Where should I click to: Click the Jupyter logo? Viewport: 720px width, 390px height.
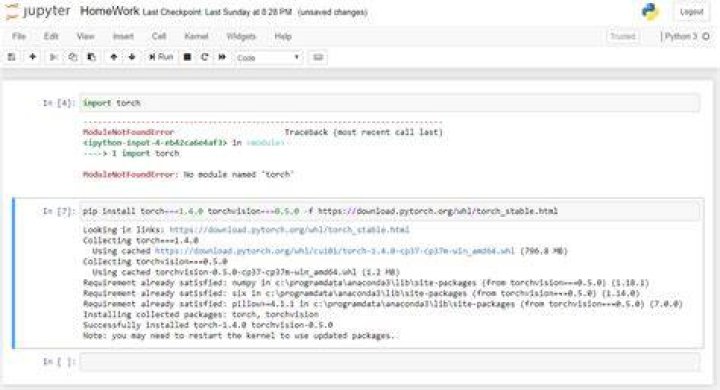[38, 11]
